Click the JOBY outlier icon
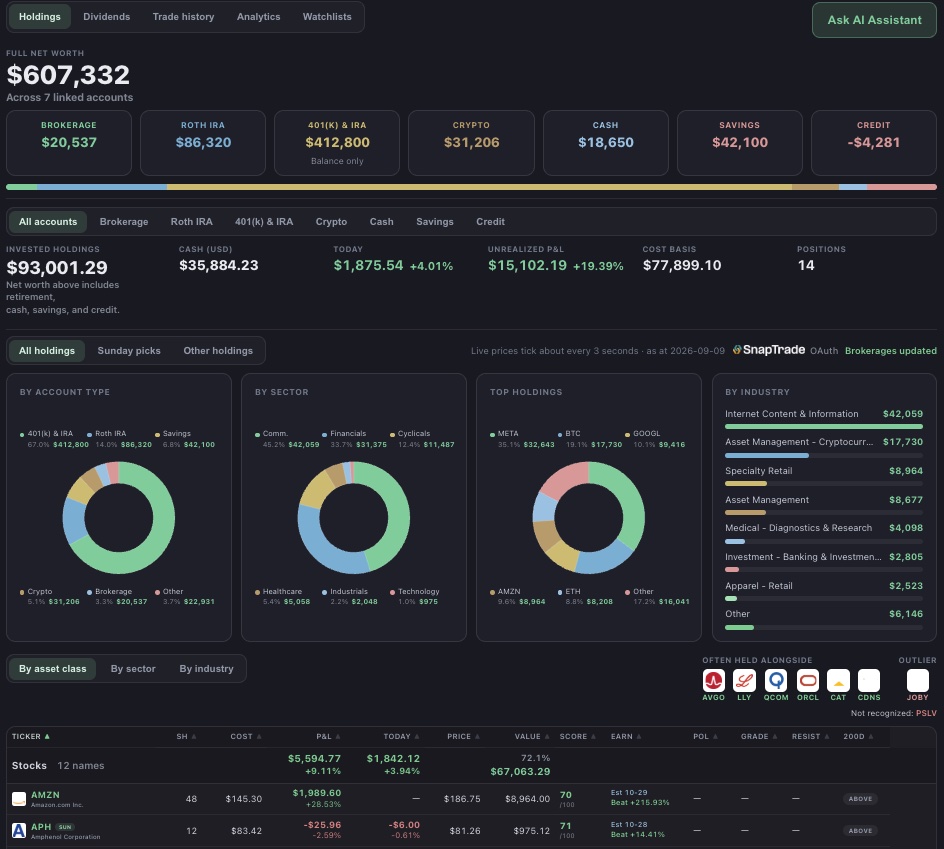 coord(918,680)
